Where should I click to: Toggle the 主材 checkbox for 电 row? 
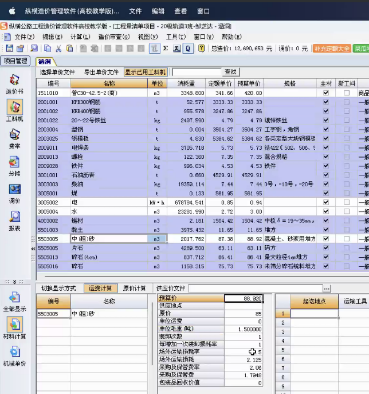point(326,202)
